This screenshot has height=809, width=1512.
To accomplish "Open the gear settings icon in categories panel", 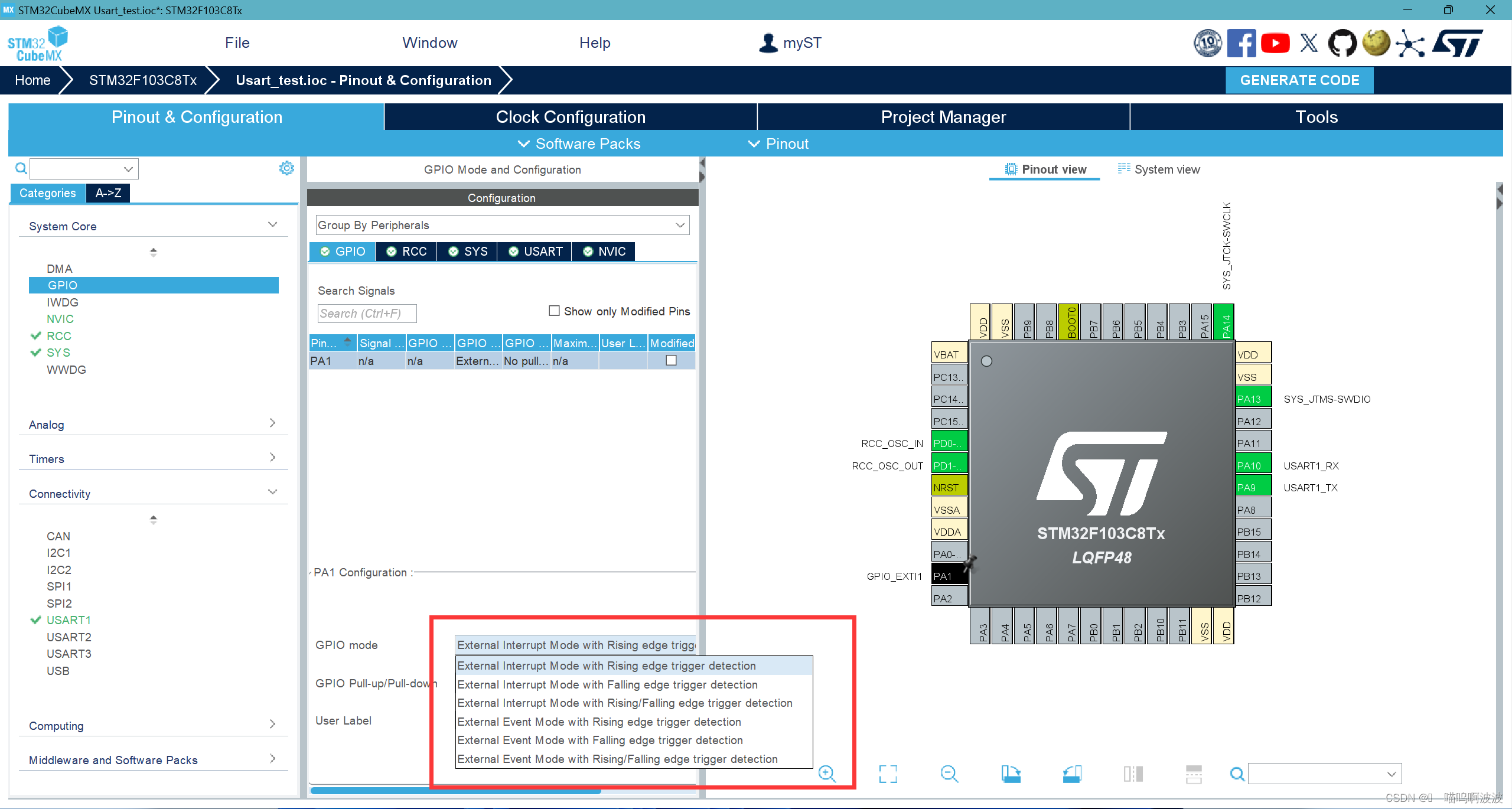I will coord(286,168).
